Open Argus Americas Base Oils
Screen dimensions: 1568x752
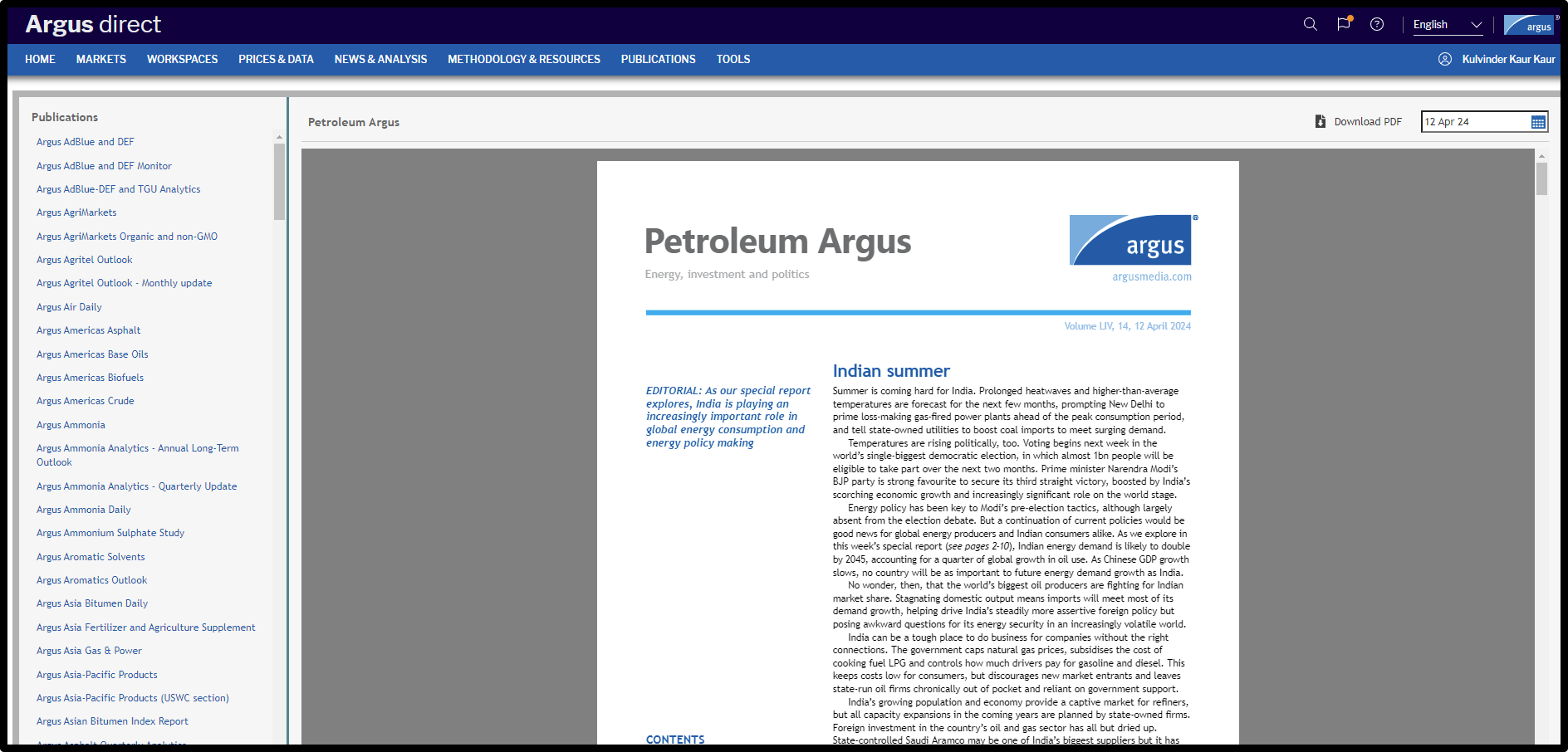92,354
